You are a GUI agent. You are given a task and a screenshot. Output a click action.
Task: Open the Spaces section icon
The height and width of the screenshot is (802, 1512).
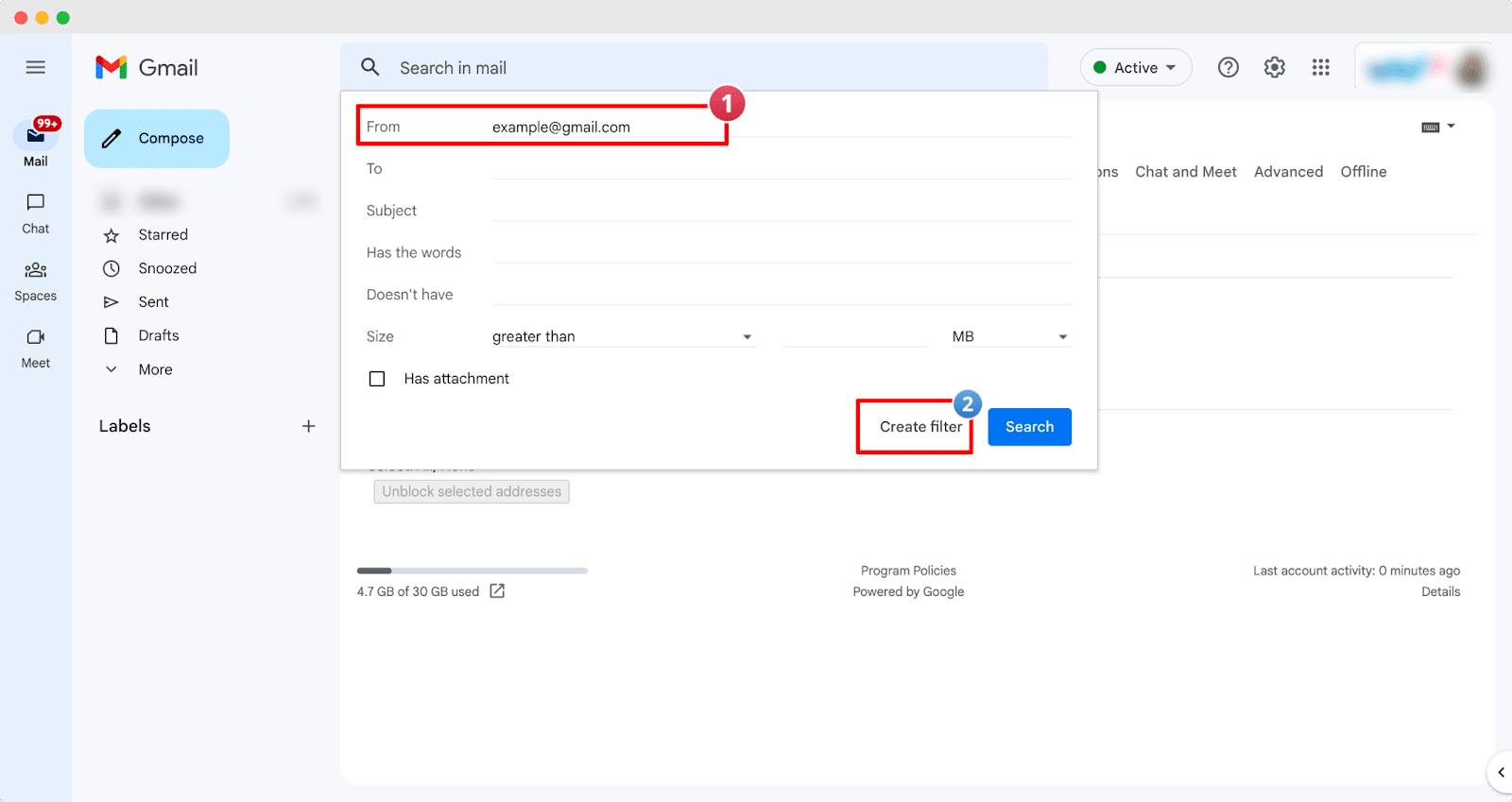point(36,270)
